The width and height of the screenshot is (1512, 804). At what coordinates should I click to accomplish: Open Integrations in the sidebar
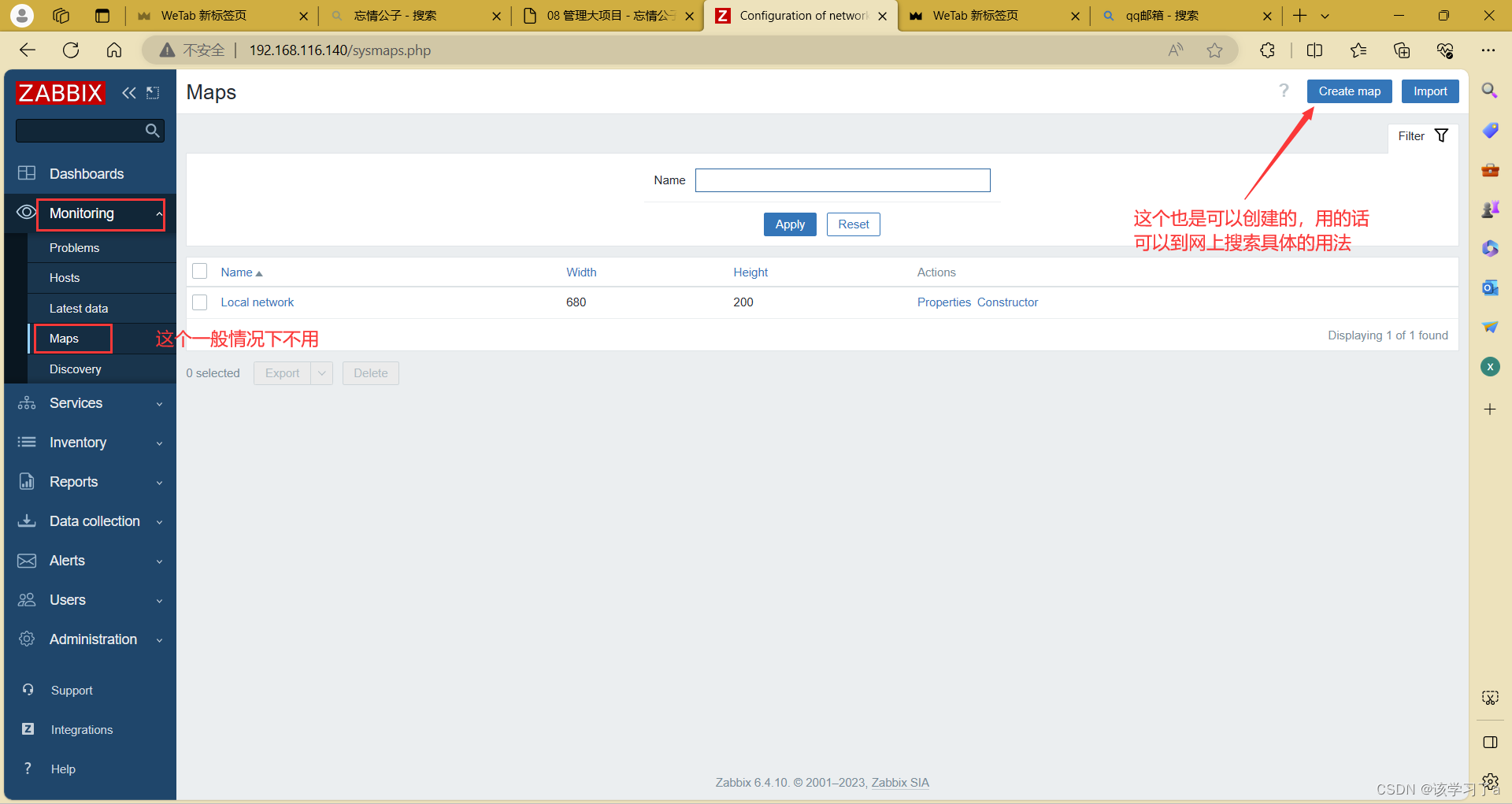point(82,730)
